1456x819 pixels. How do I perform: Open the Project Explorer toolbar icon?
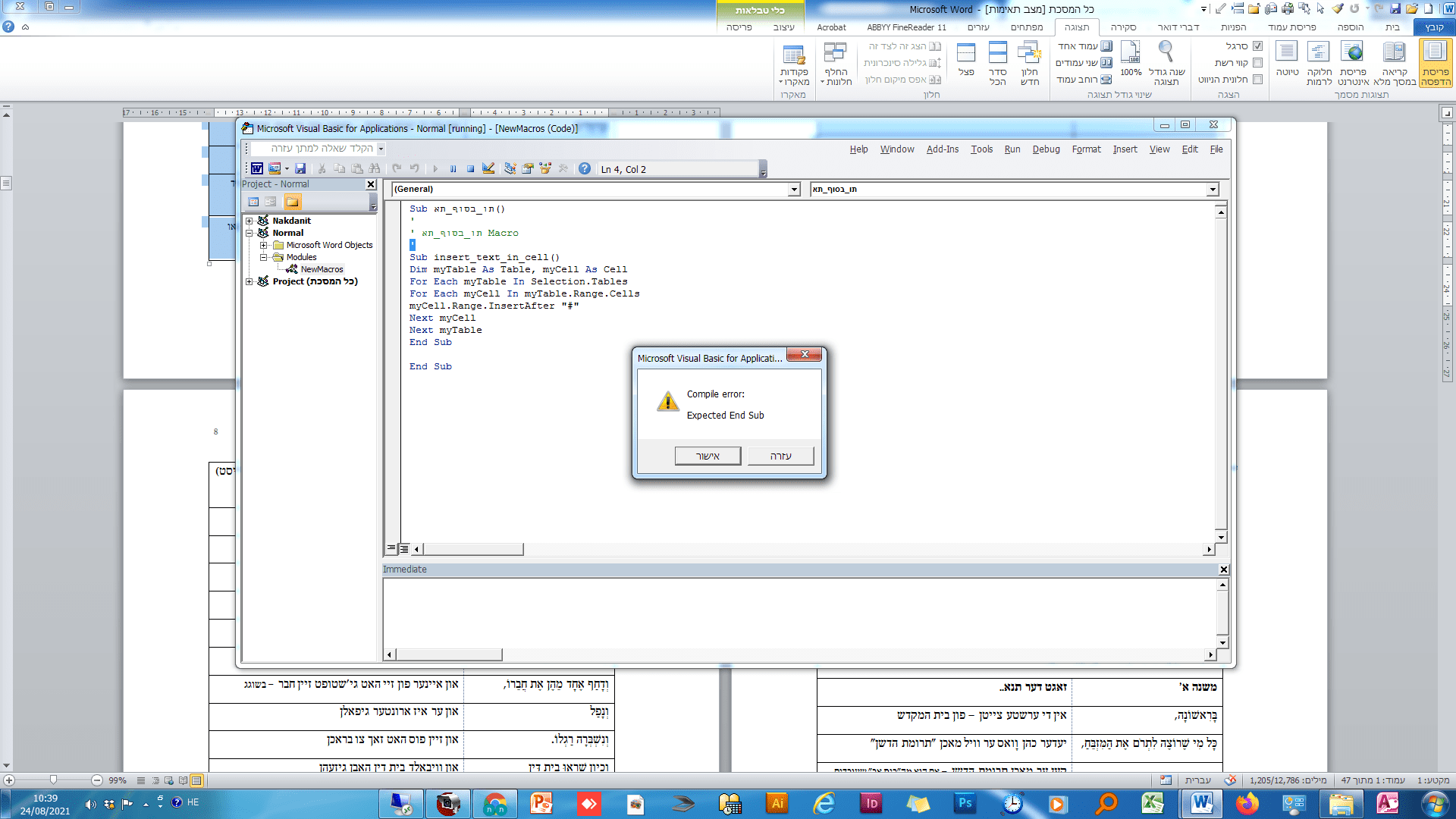[x=510, y=168]
